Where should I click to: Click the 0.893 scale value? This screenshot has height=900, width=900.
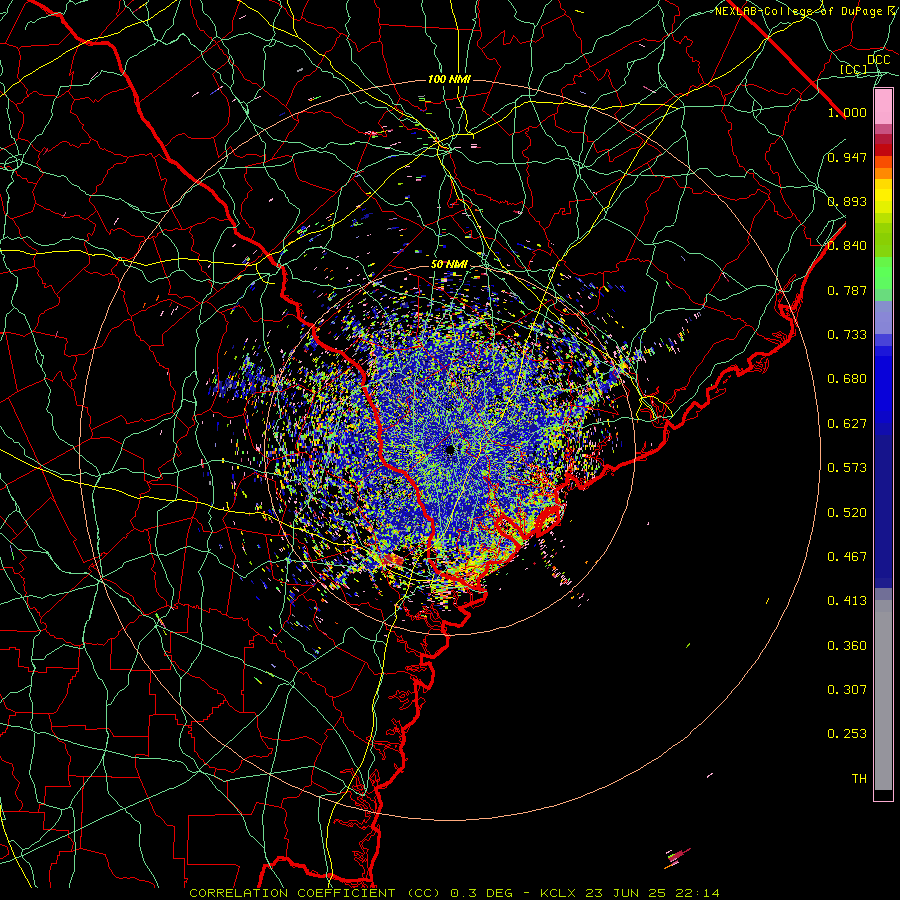point(847,201)
